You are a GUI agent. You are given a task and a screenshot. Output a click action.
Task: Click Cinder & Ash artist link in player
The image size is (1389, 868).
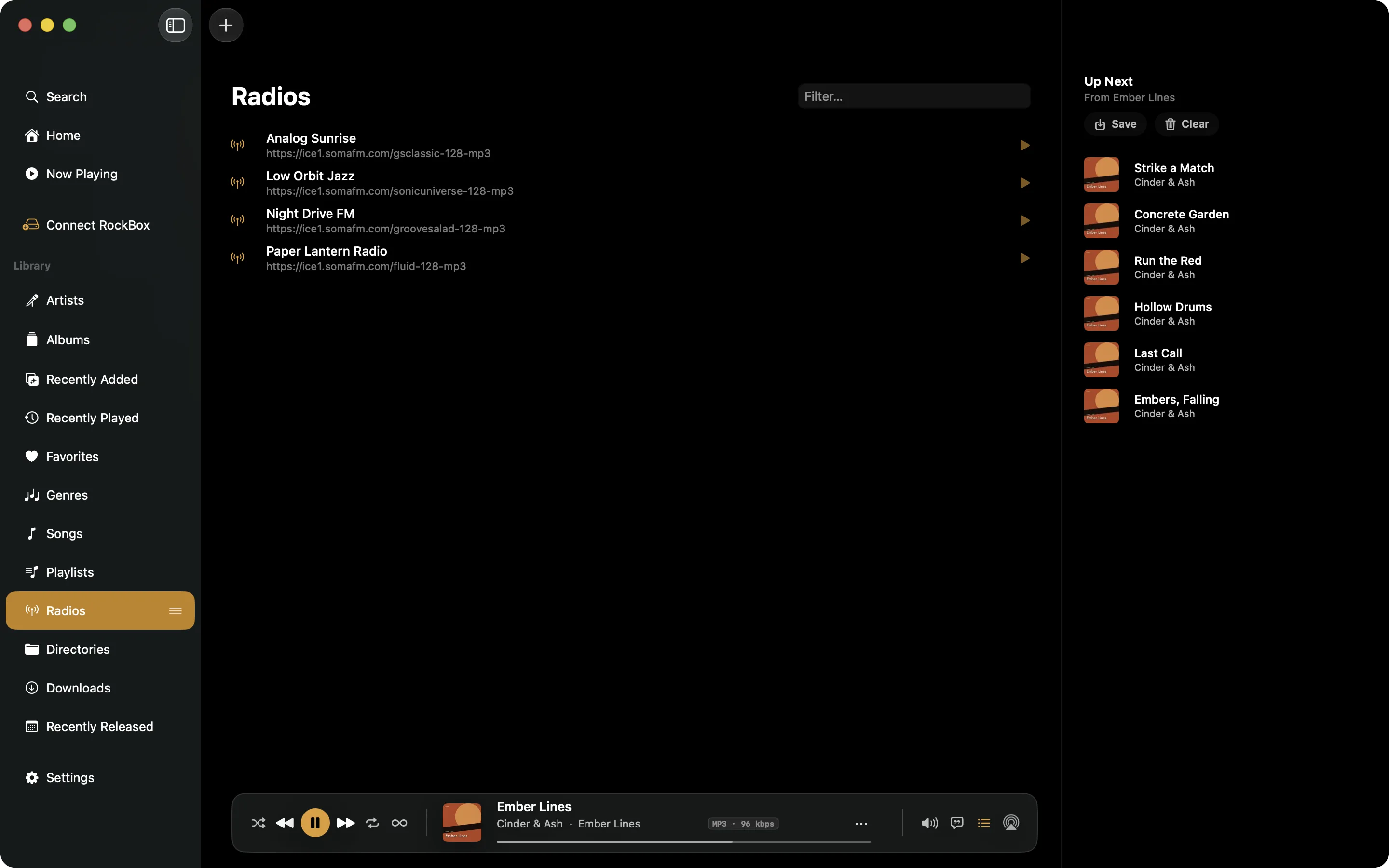click(529, 824)
